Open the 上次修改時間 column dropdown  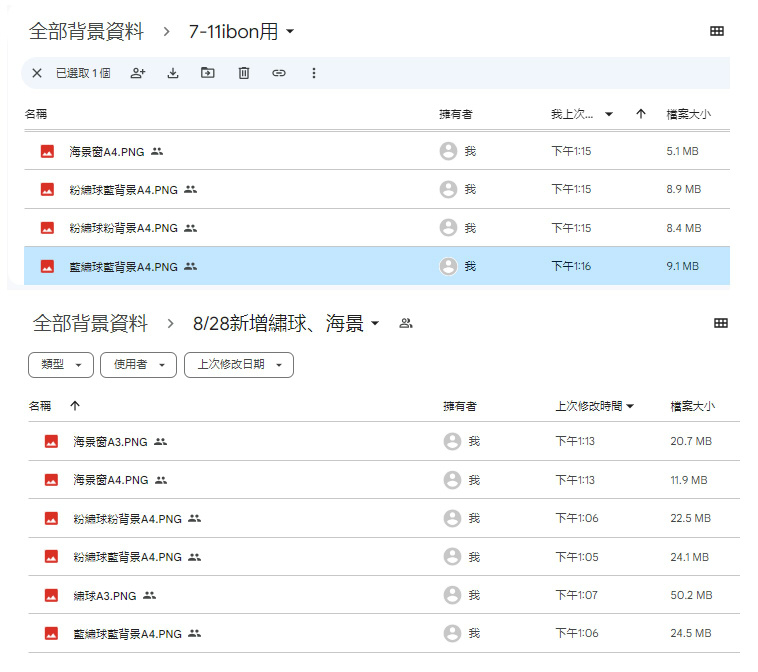[630, 406]
